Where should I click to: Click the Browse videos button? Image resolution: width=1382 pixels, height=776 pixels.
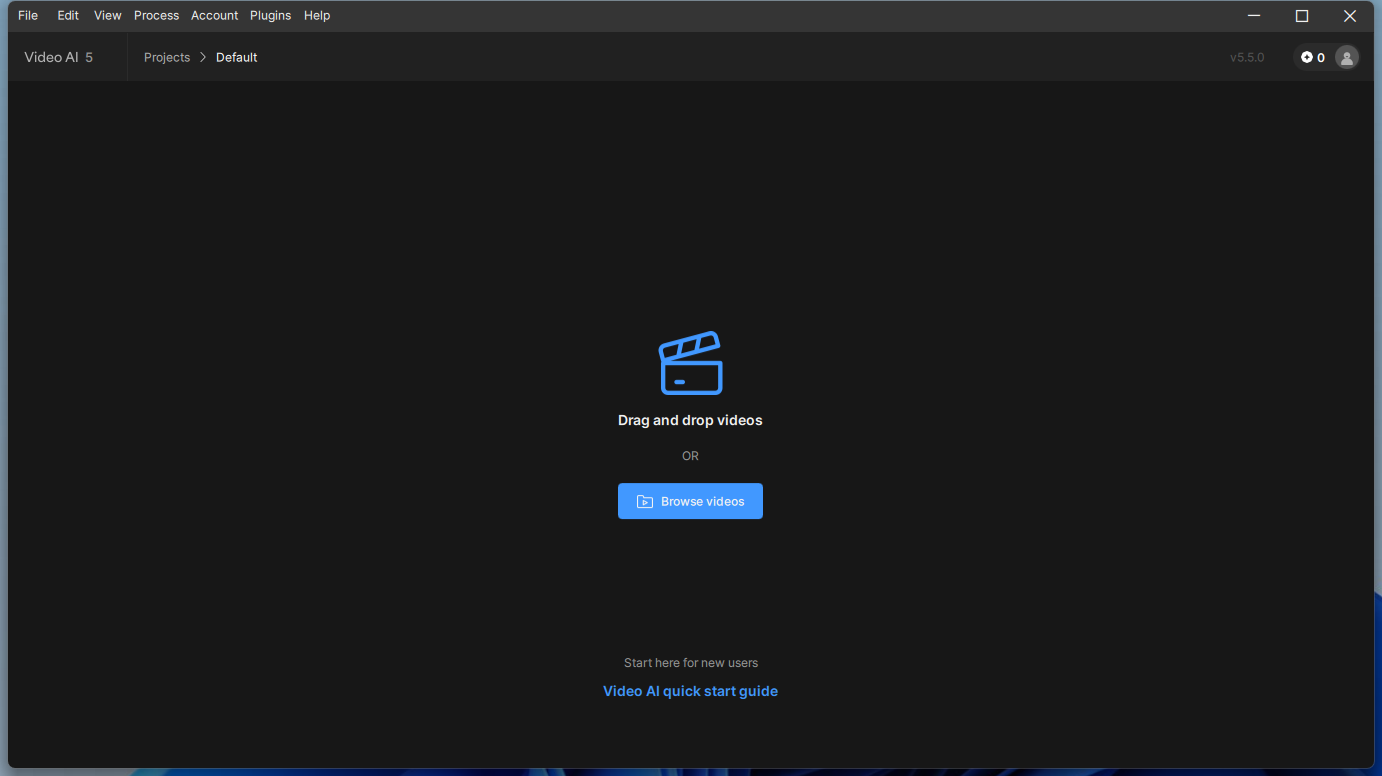click(690, 501)
